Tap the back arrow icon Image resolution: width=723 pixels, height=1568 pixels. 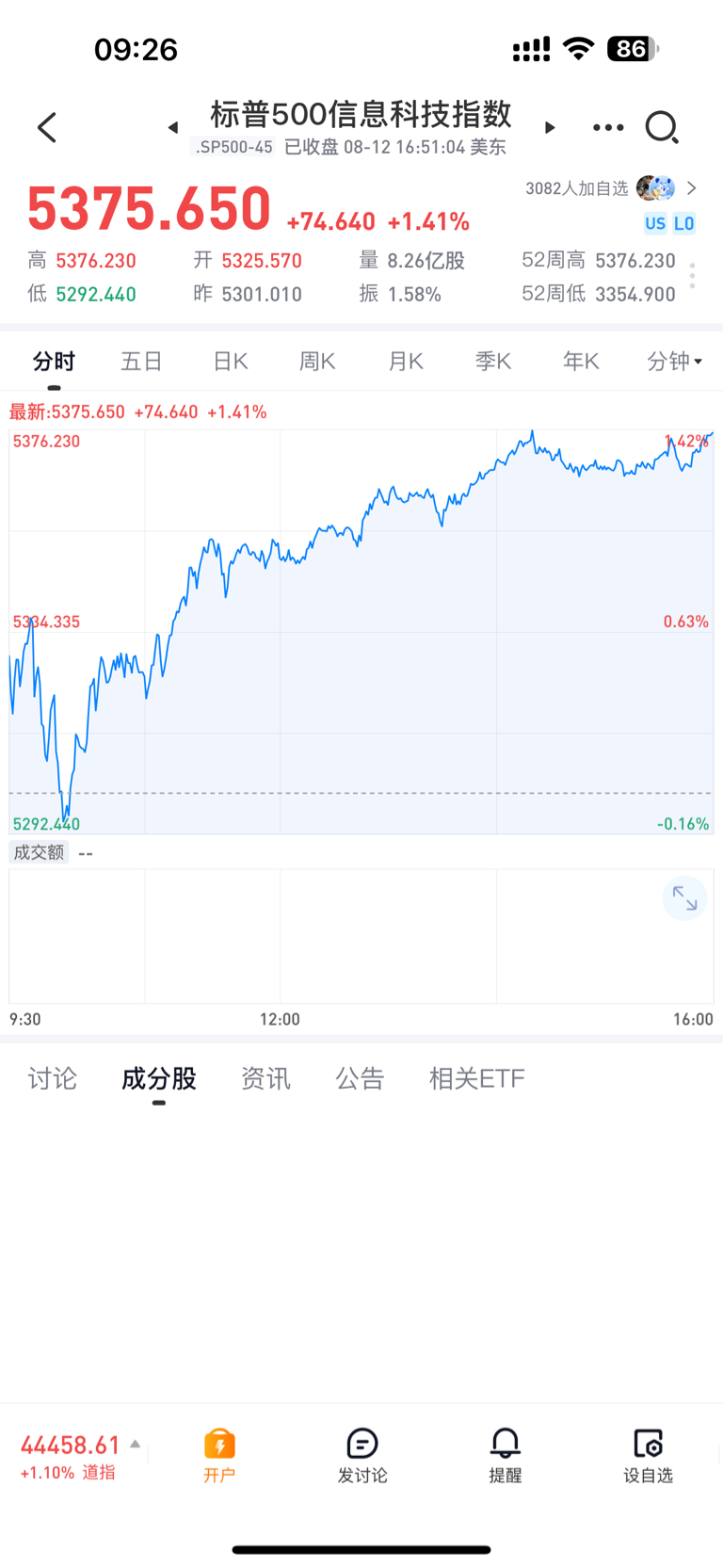click(47, 127)
